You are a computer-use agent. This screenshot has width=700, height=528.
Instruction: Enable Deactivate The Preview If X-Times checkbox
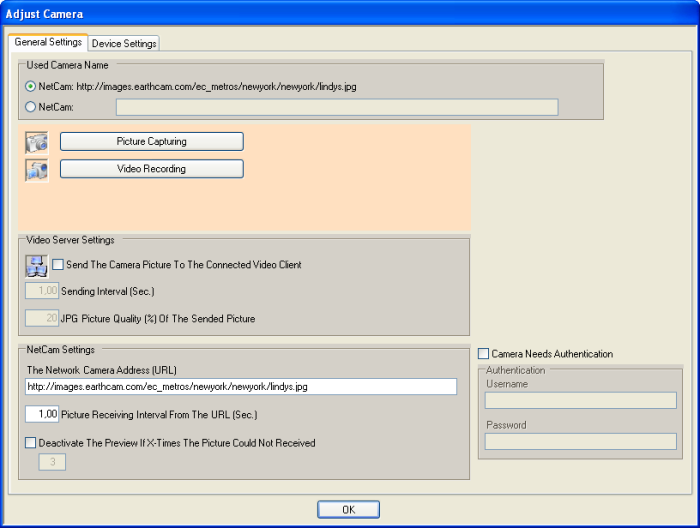(x=31, y=443)
